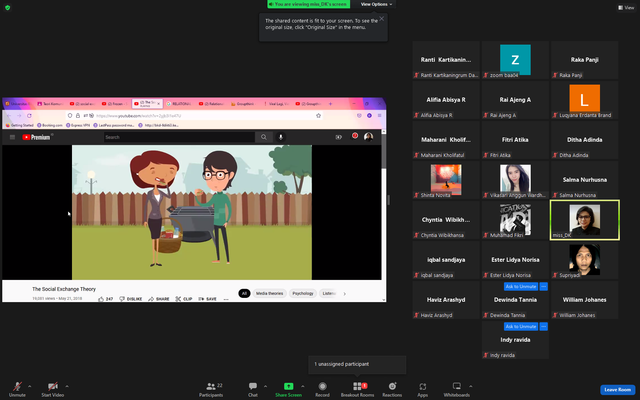This screenshot has height=400, width=640.
Task: Open the Chat panel
Action: (253, 389)
